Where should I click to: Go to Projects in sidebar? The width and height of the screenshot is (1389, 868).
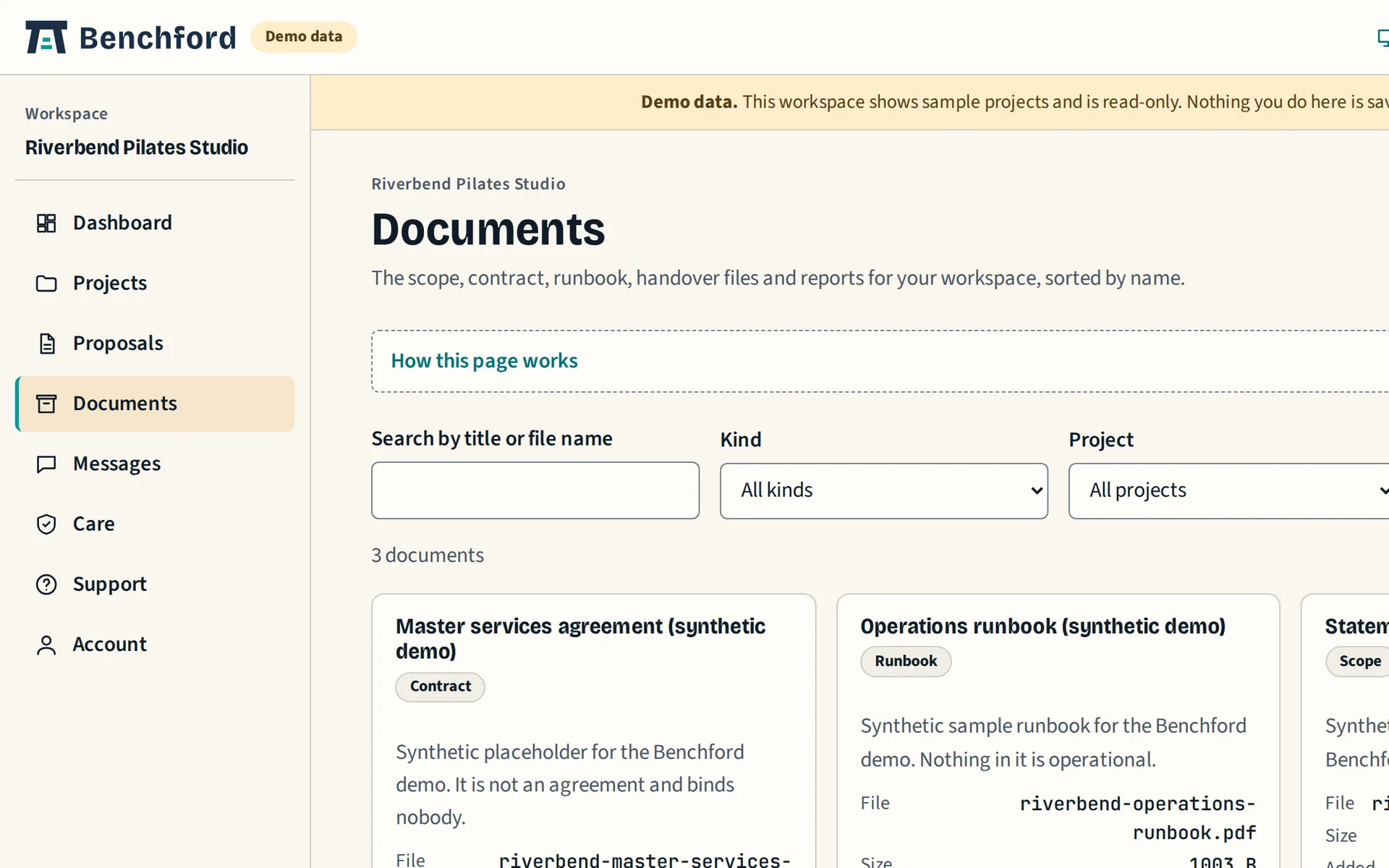pos(155,284)
